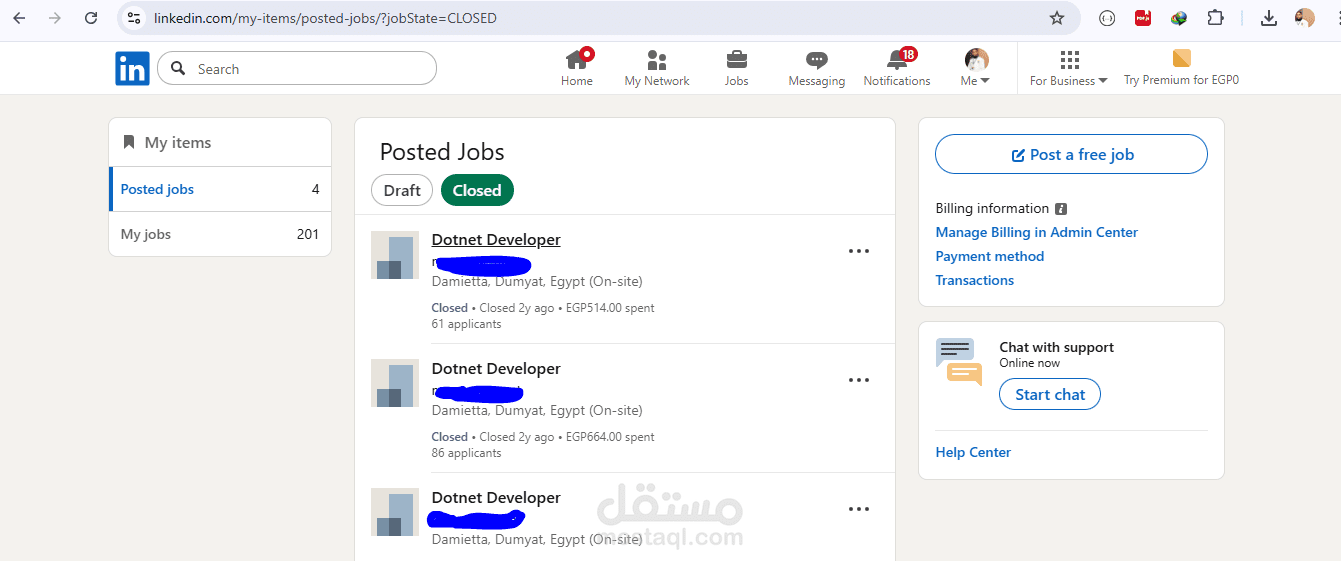Open the Jobs section
The height and width of the screenshot is (561, 1341).
coord(736,68)
